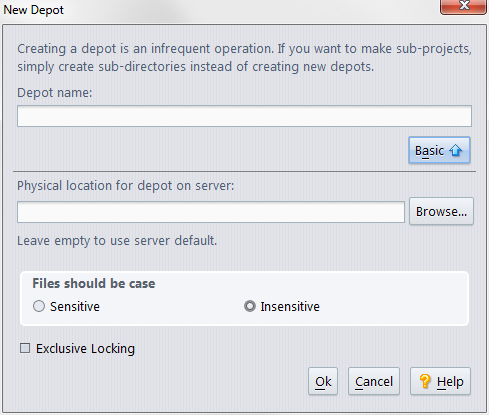Click the Sensitive label text
The height and width of the screenshot is (415, 489).
point(75,306)
